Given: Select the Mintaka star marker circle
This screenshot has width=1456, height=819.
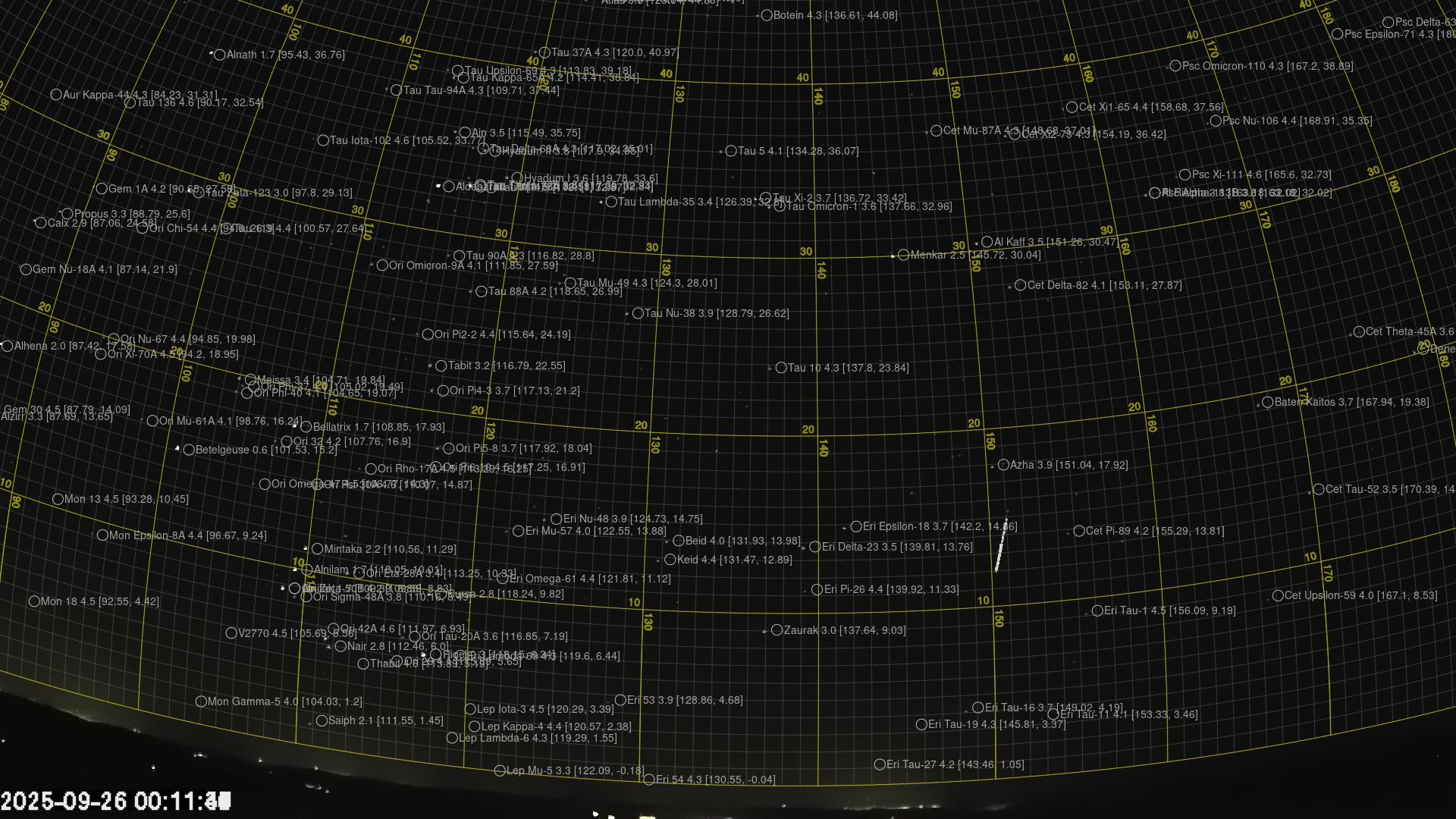Looking at the screenshot, I should pos(317,549).
